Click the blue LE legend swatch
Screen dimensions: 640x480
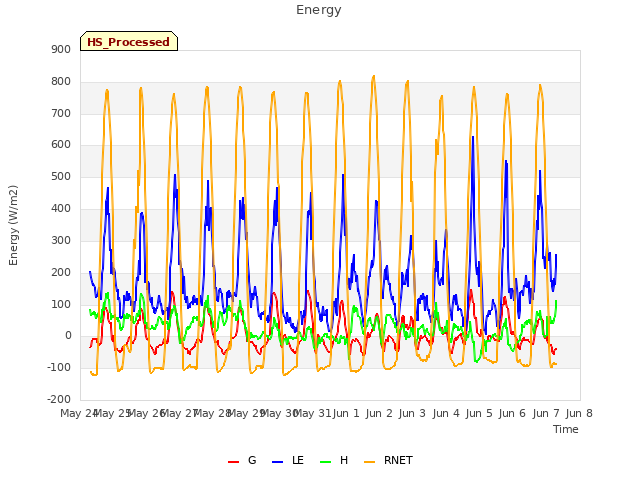pyautogui.click(x=278, y=462)
